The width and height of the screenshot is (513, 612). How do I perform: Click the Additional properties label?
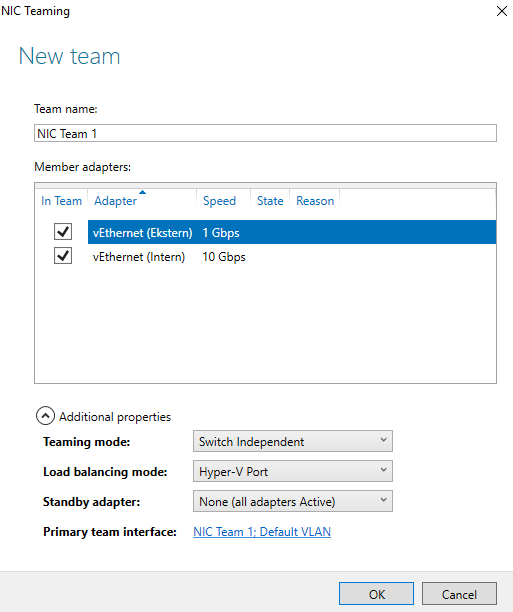[115, 416]
